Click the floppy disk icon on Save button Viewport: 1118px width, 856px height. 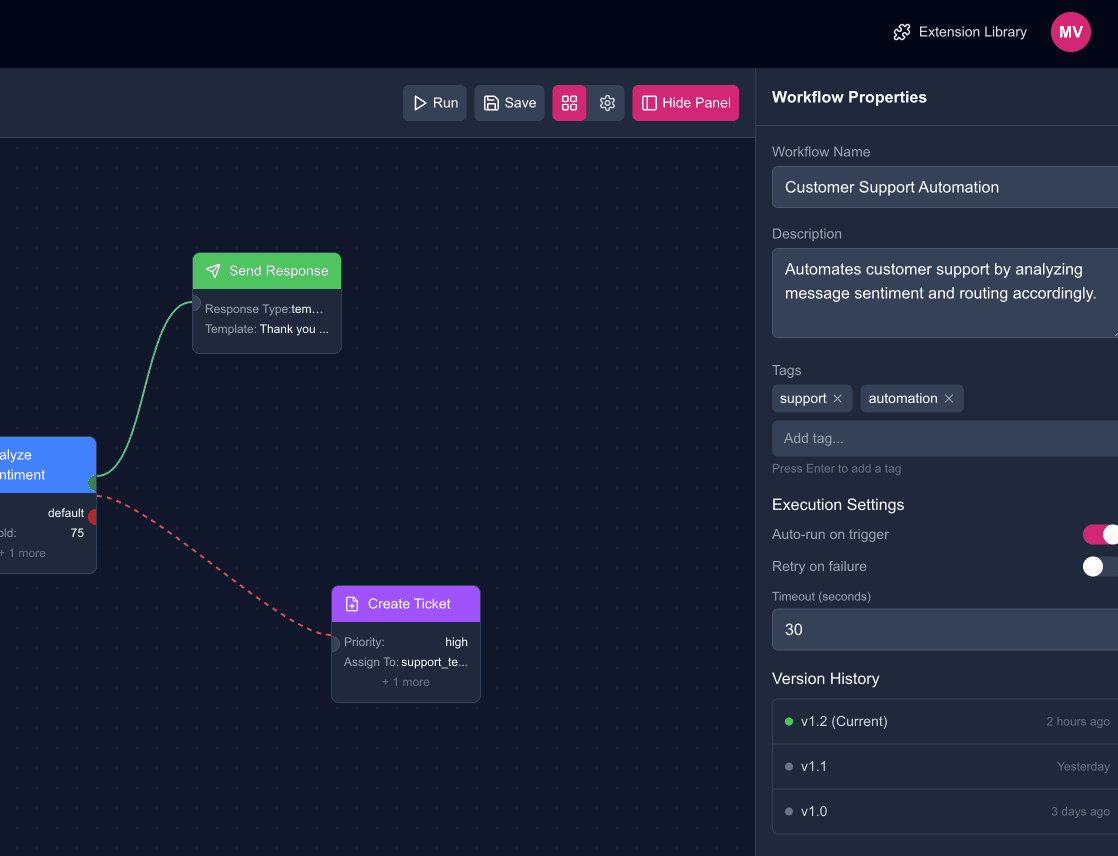point(491,102)
